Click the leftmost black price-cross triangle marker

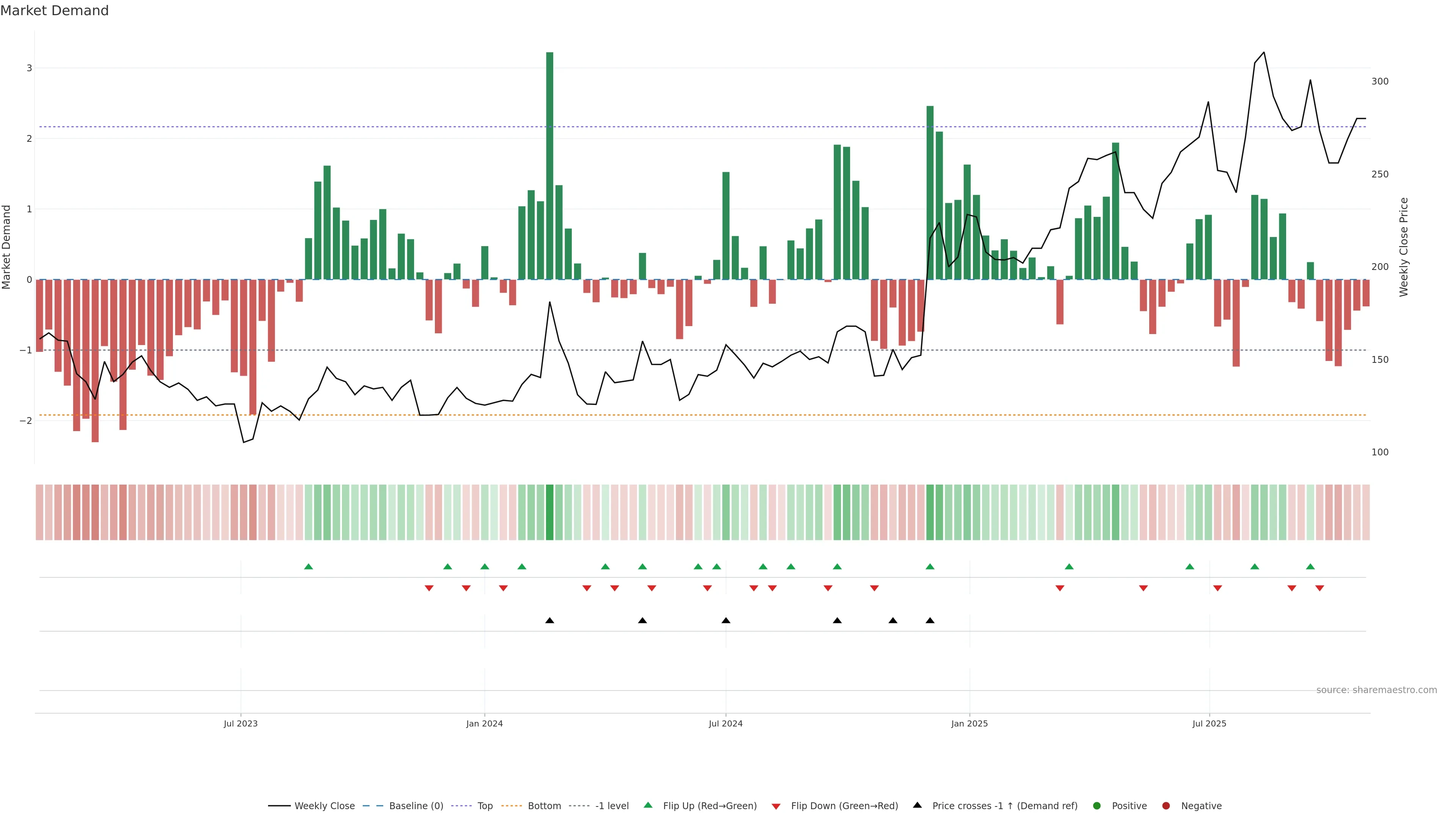tap(549, 621)
